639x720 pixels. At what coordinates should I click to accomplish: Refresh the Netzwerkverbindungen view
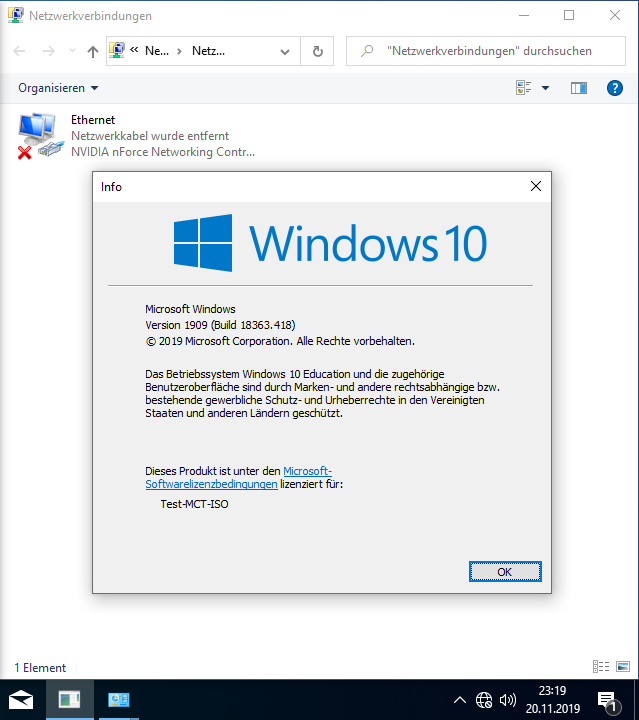[317, 51]
